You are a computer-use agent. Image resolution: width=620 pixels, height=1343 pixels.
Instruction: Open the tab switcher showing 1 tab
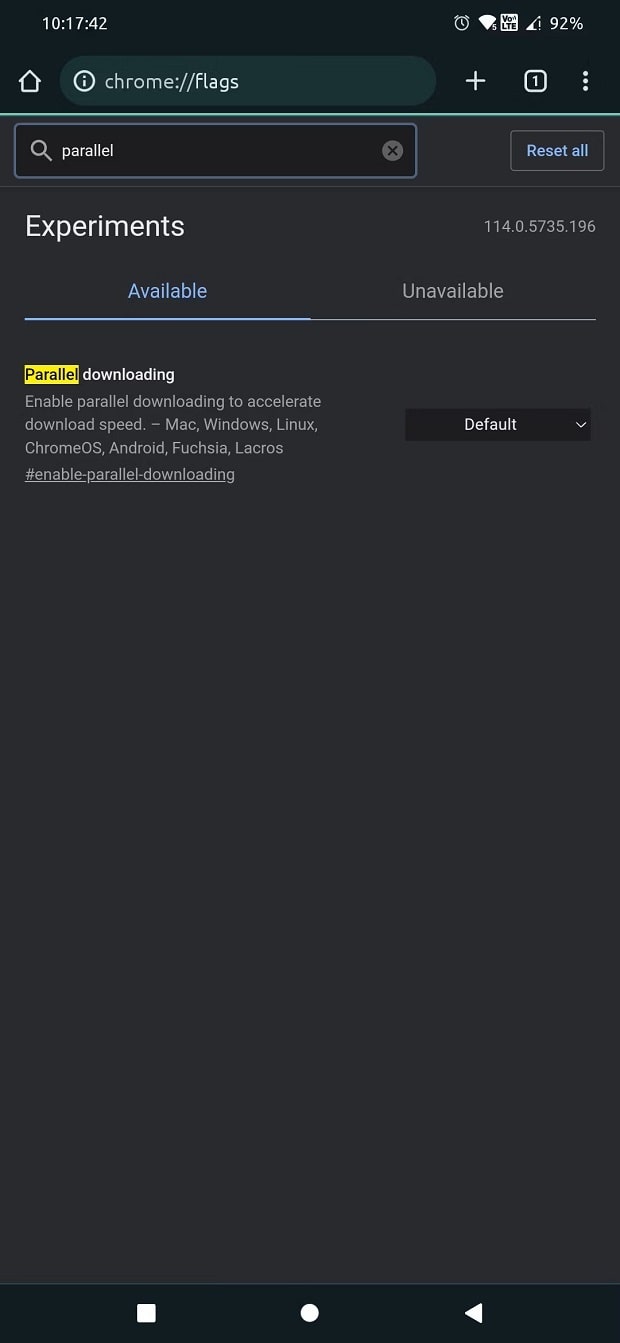click(x=535, y=81)
